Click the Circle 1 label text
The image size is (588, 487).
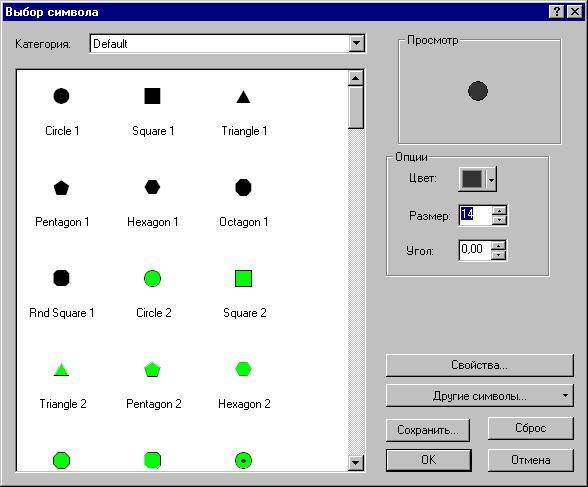62,131
